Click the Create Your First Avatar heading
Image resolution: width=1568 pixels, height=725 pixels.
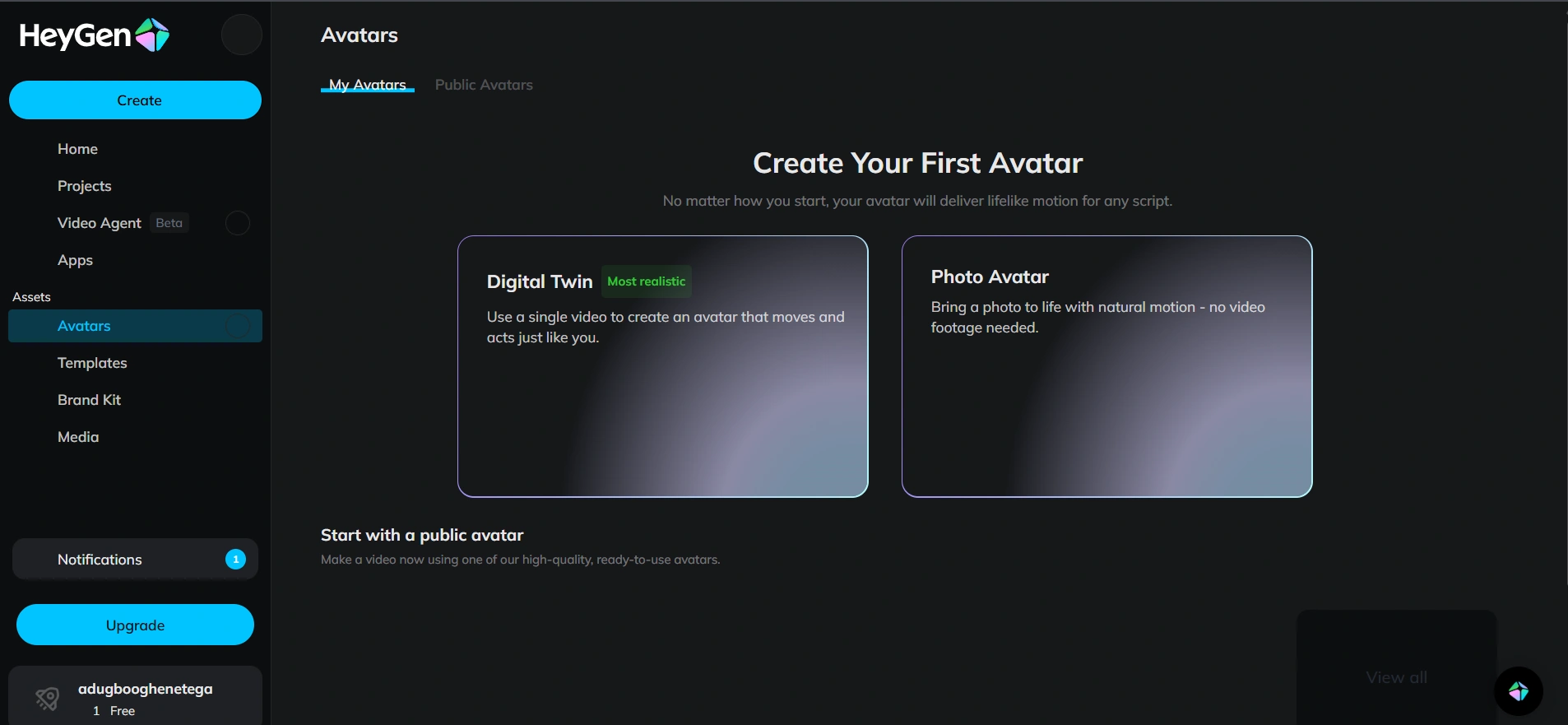click(918, 163)
